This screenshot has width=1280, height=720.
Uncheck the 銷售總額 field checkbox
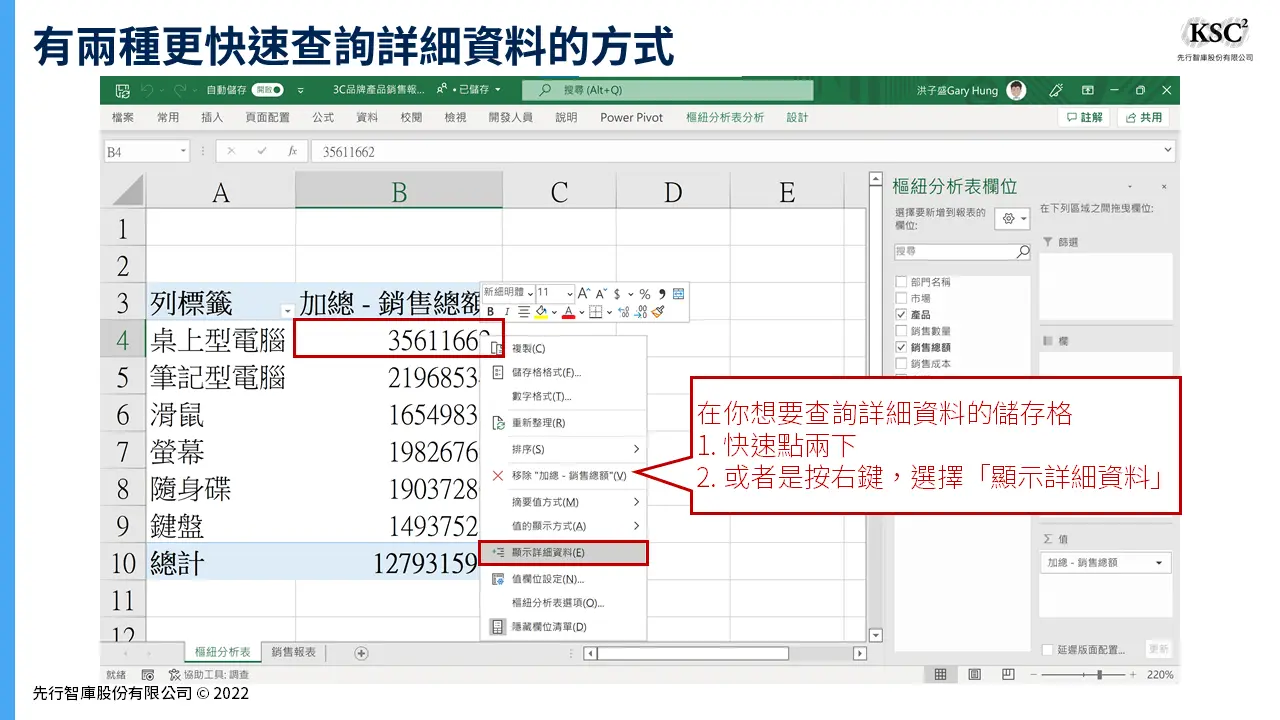point(901,347)
